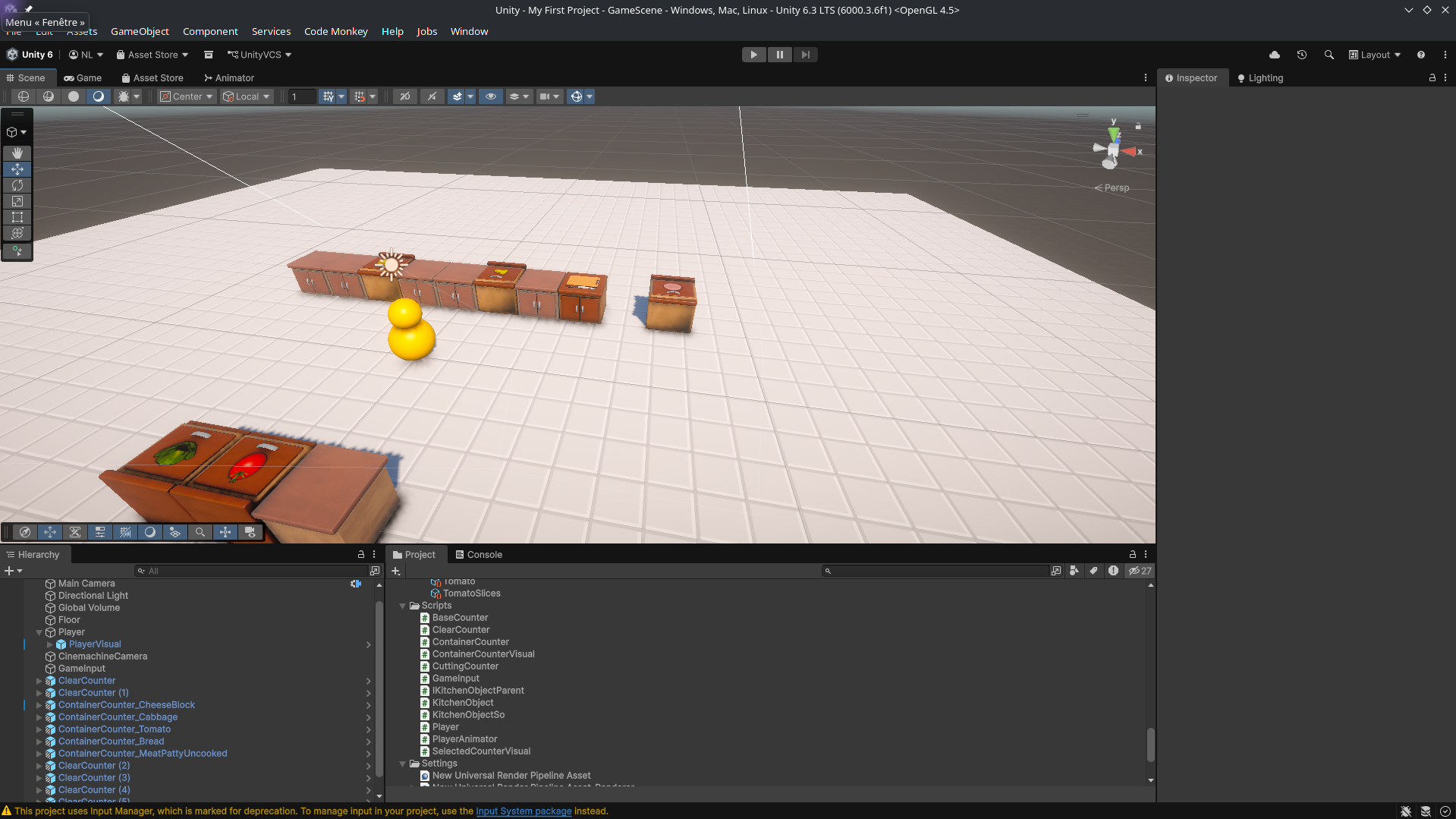Open the Window menu
This screenshot has height=819, width=1456.
coord(469,31)
